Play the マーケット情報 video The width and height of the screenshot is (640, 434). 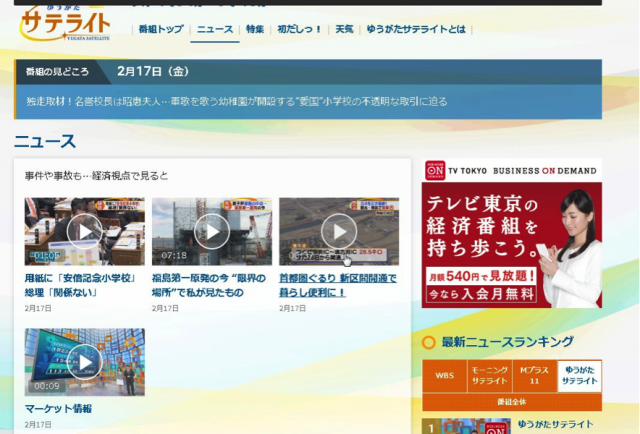tap(84, 362)
